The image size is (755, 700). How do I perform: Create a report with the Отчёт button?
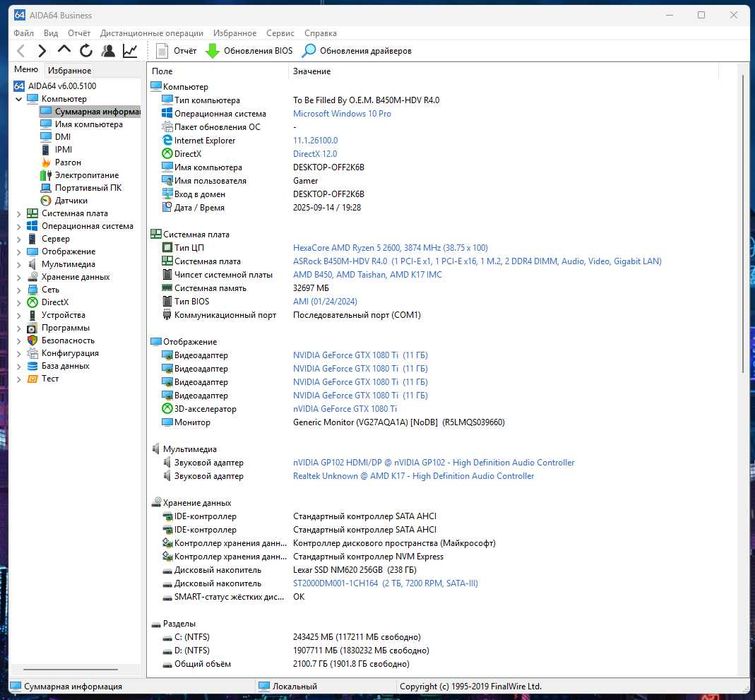click(176, 51)
